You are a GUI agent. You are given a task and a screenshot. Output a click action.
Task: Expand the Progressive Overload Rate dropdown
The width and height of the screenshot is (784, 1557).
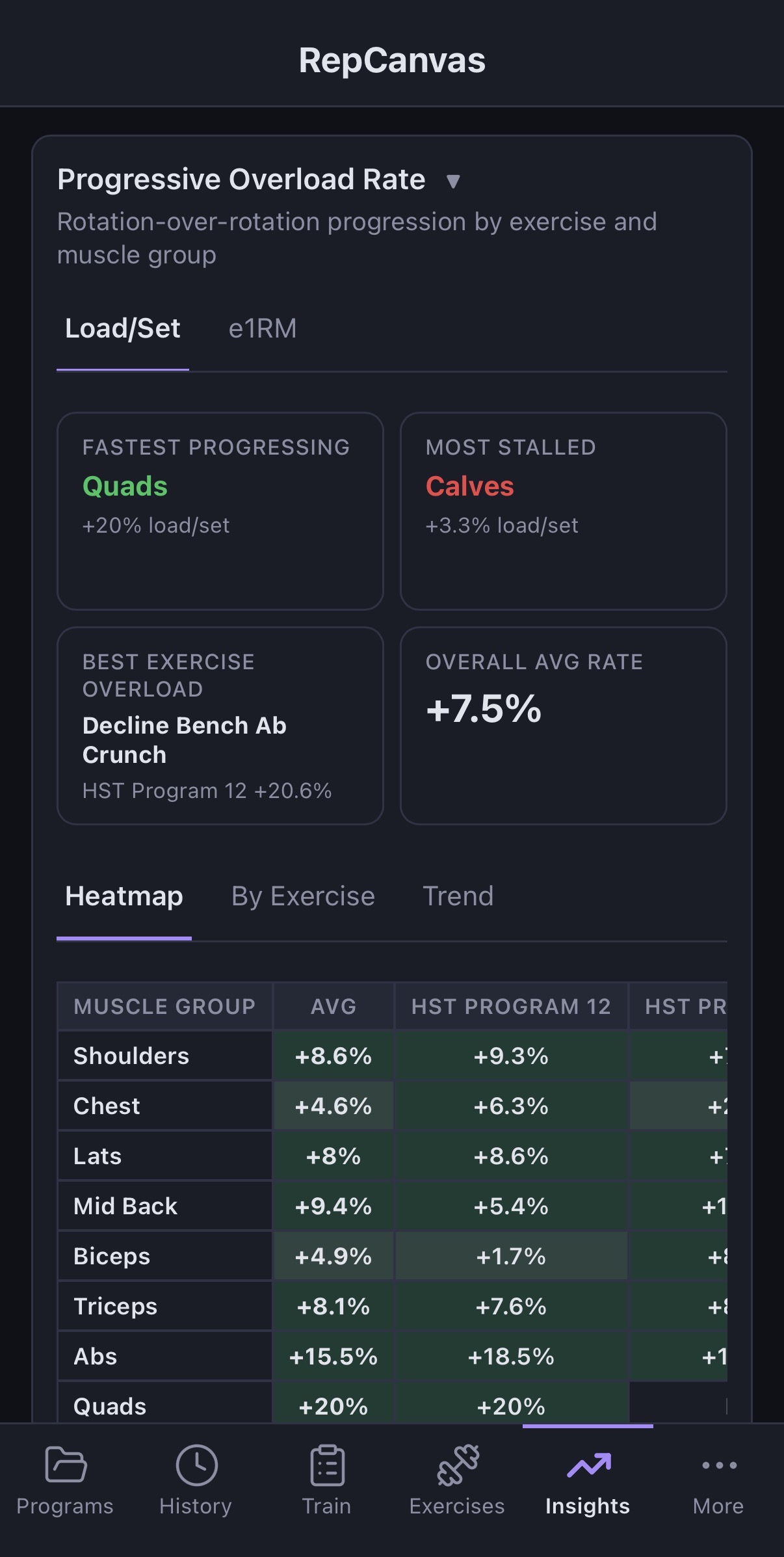[453, 181]
